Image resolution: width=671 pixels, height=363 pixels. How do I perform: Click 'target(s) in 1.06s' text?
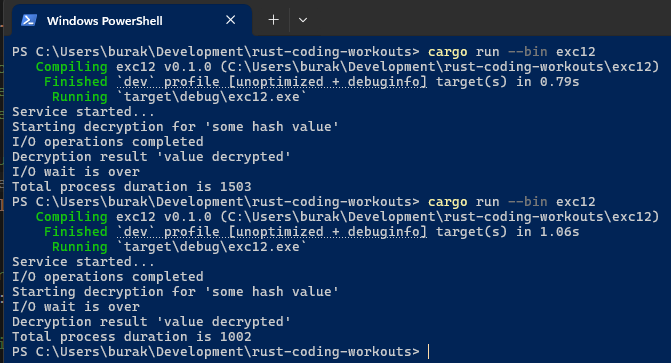click(507, 232)
